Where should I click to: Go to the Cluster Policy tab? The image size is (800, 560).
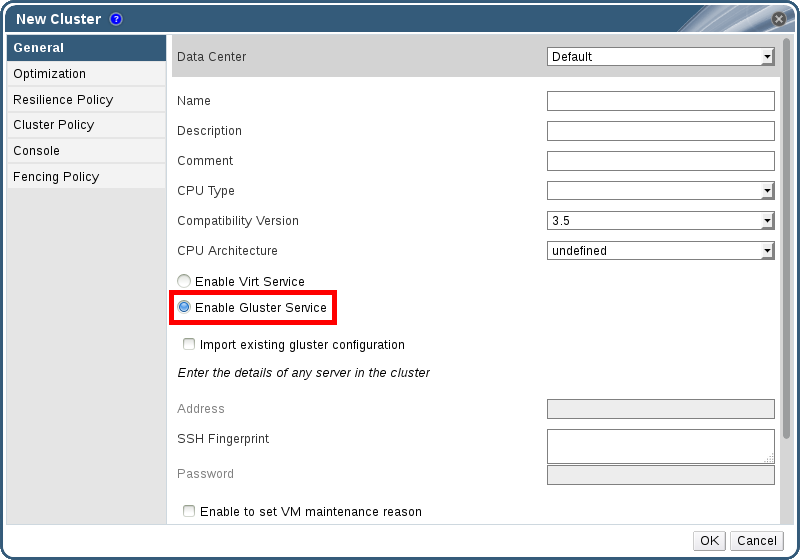54,125
